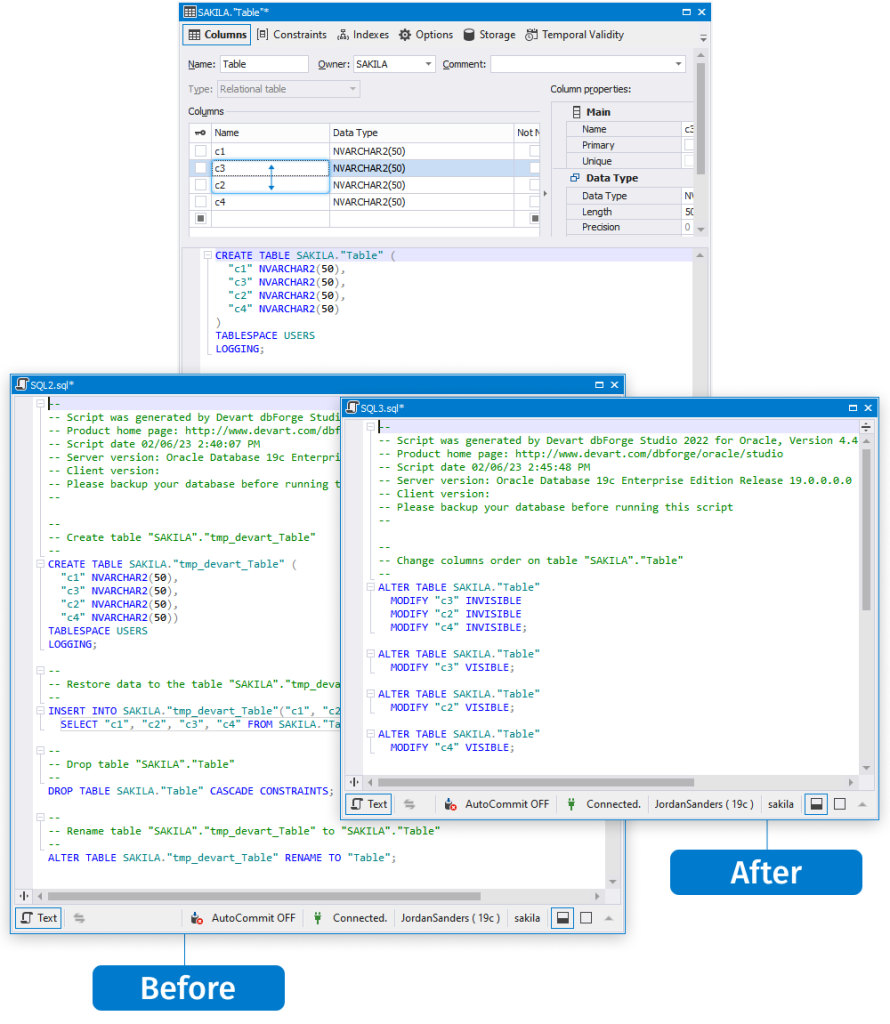Open the Temporal Validity tab

[x=575, y=35]
